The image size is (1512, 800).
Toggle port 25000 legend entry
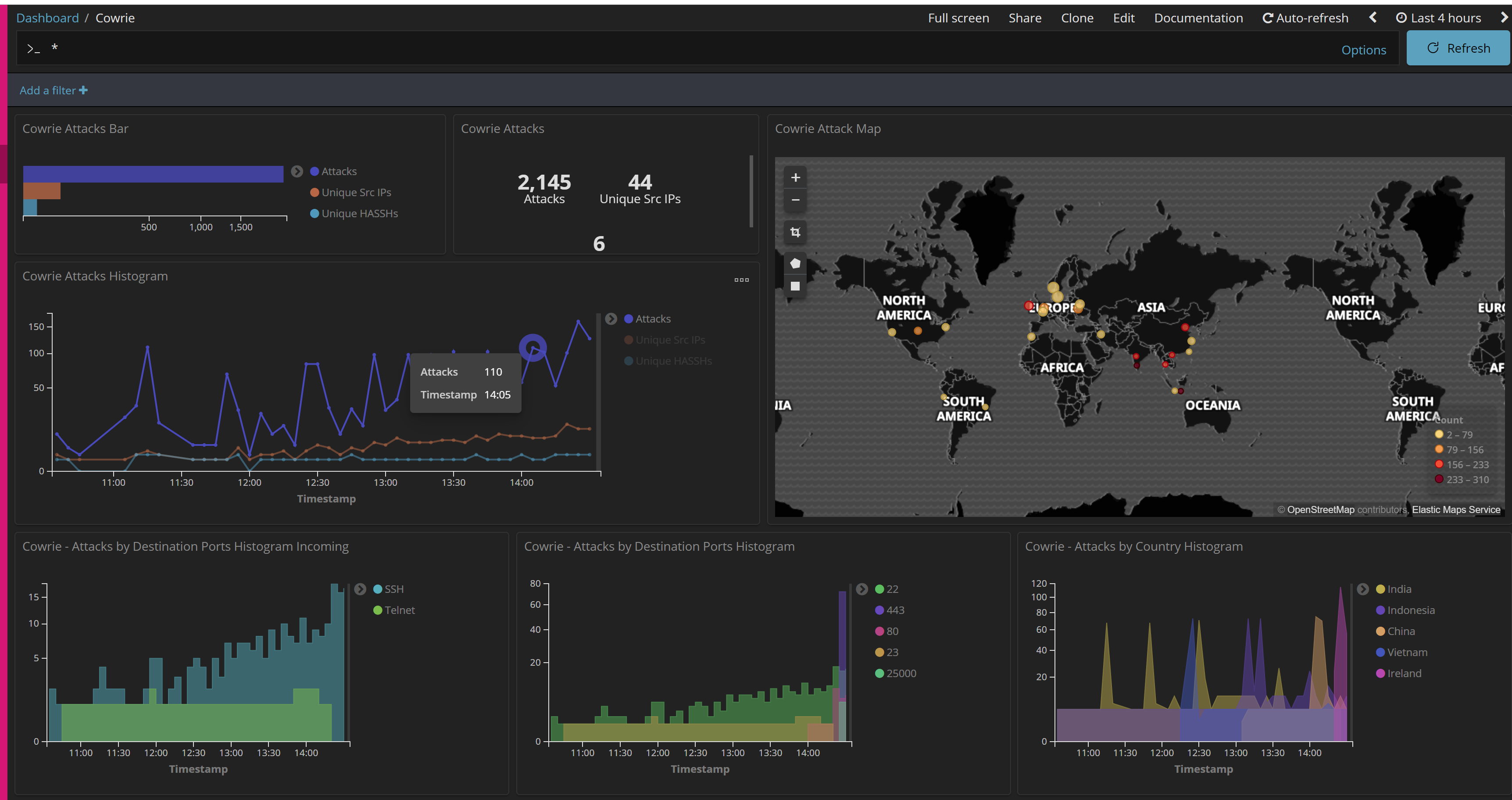pyautogui.click(x=896, y=674)
